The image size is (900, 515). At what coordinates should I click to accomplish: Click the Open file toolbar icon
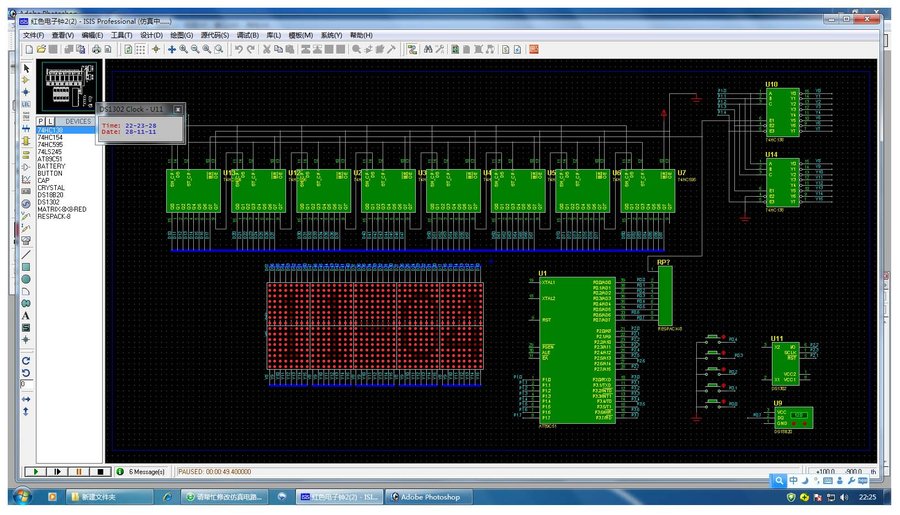pos(41,49)
